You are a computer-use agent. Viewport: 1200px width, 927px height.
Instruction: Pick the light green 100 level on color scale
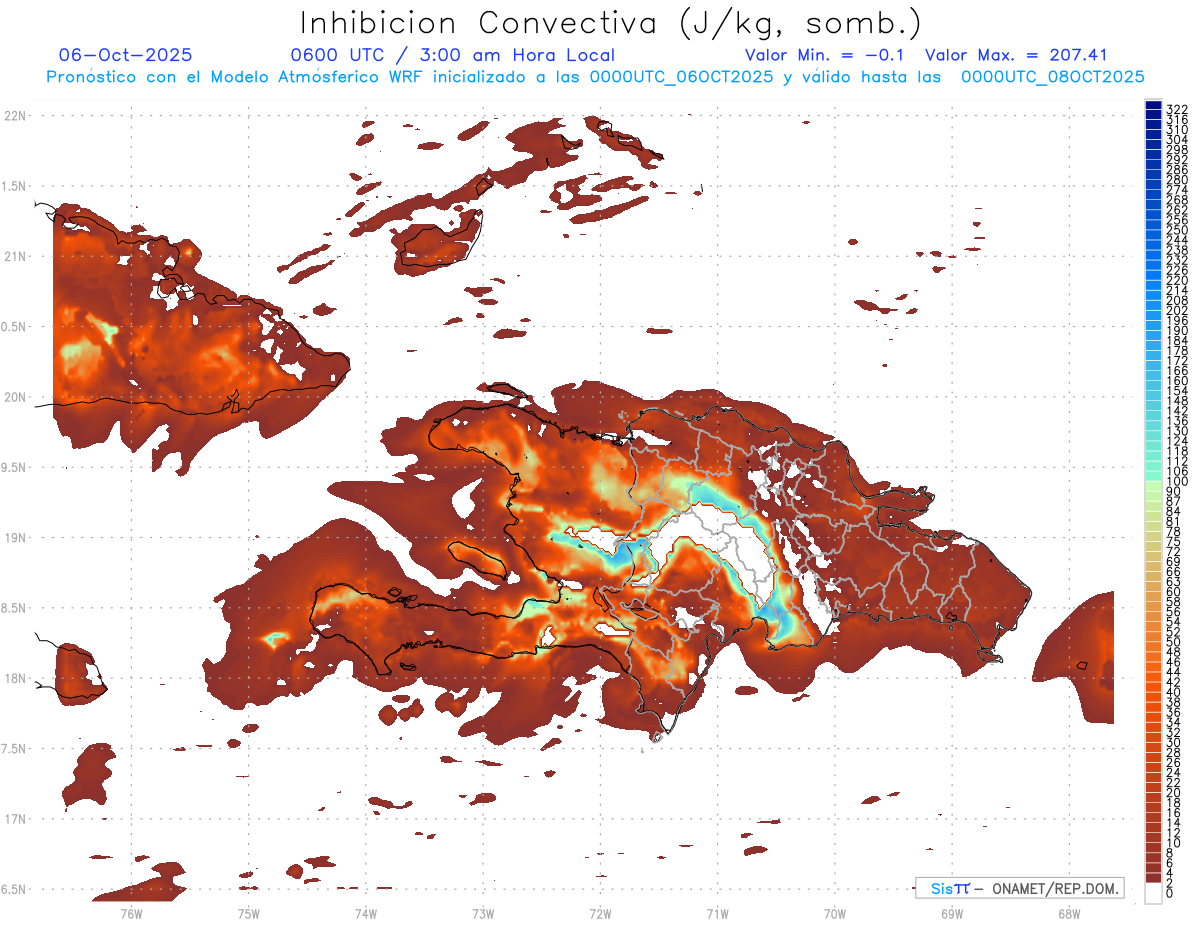tap(1153, 482)
